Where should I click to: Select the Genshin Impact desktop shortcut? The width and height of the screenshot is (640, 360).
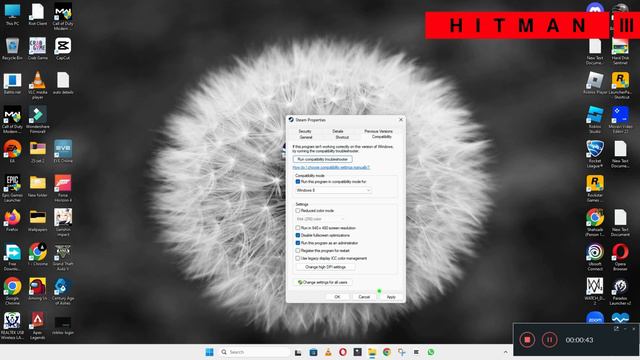tap(63, 222)
